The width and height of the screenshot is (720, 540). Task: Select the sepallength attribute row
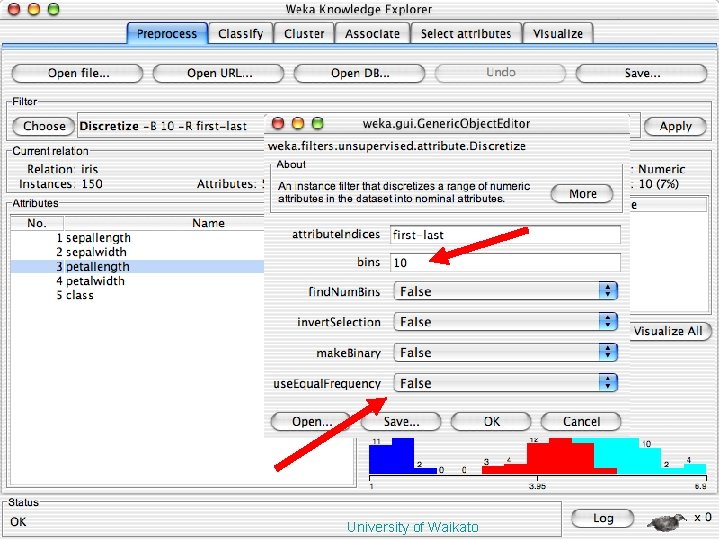click(137, 238)
